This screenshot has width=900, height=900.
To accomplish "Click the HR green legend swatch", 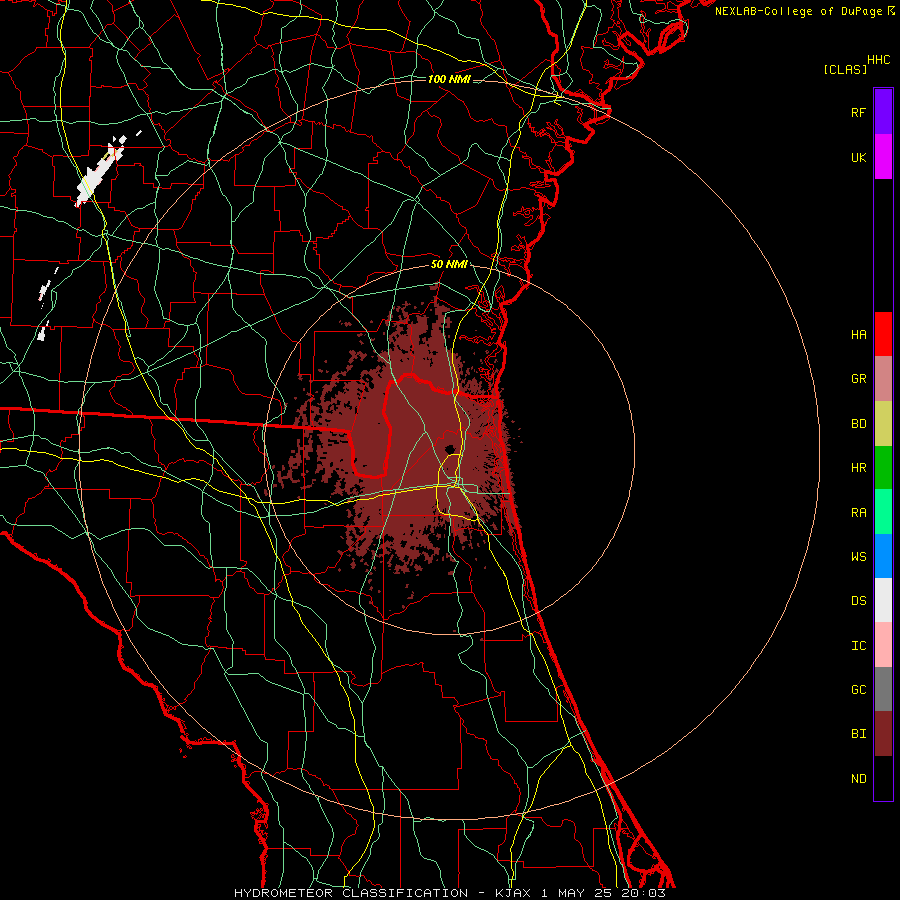I will click(883, 468).
